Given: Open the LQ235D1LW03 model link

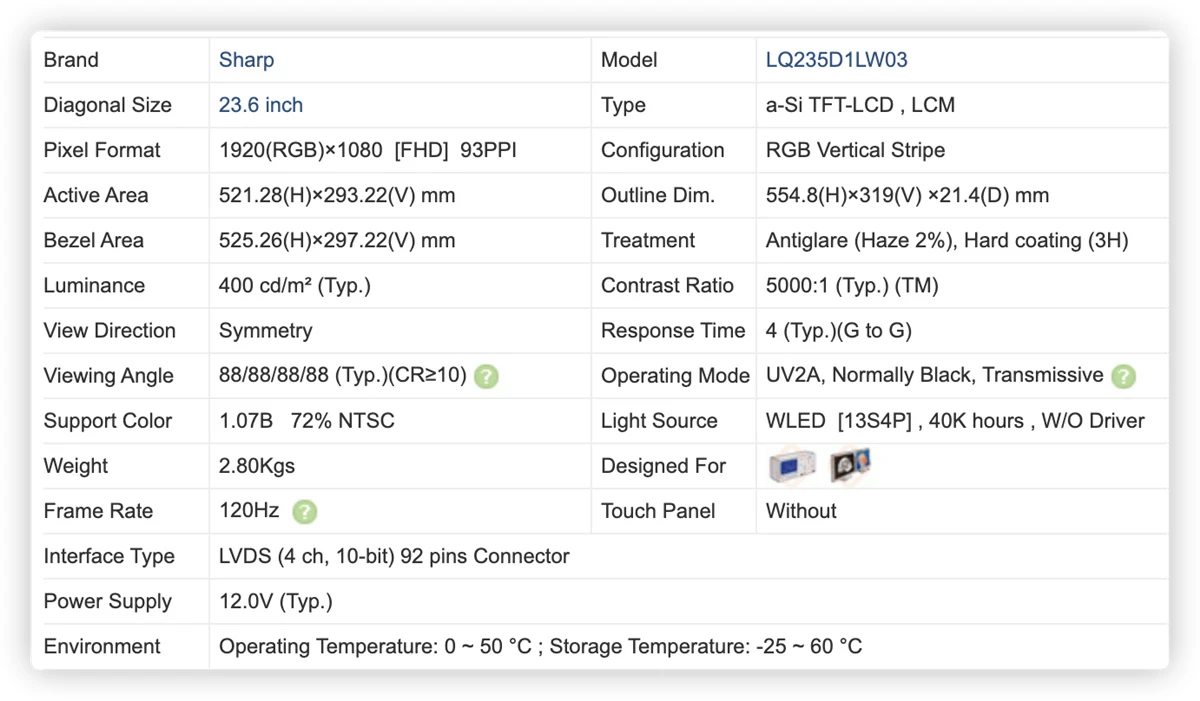Looking at the screenshot, I should [x=836, y=60].
